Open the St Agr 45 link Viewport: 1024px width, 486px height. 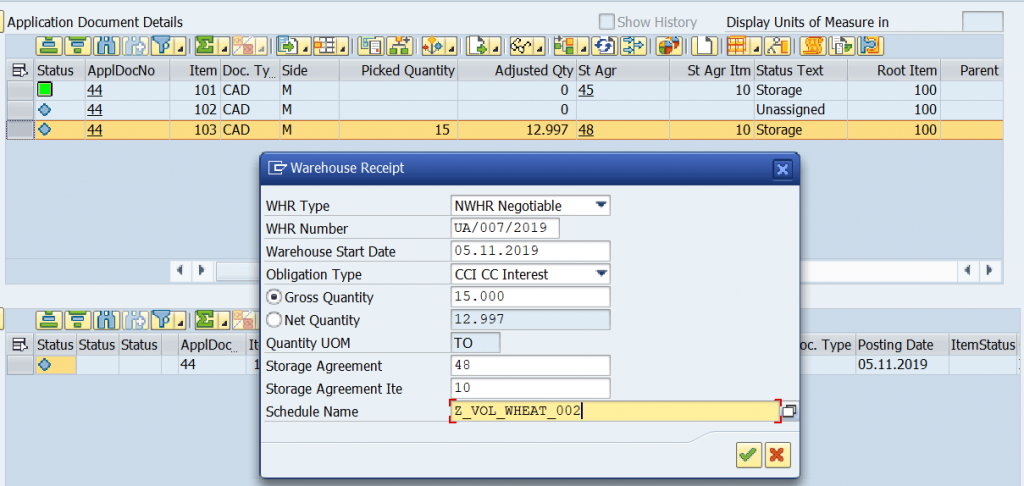pyautogui.click(x=586, y=90)
